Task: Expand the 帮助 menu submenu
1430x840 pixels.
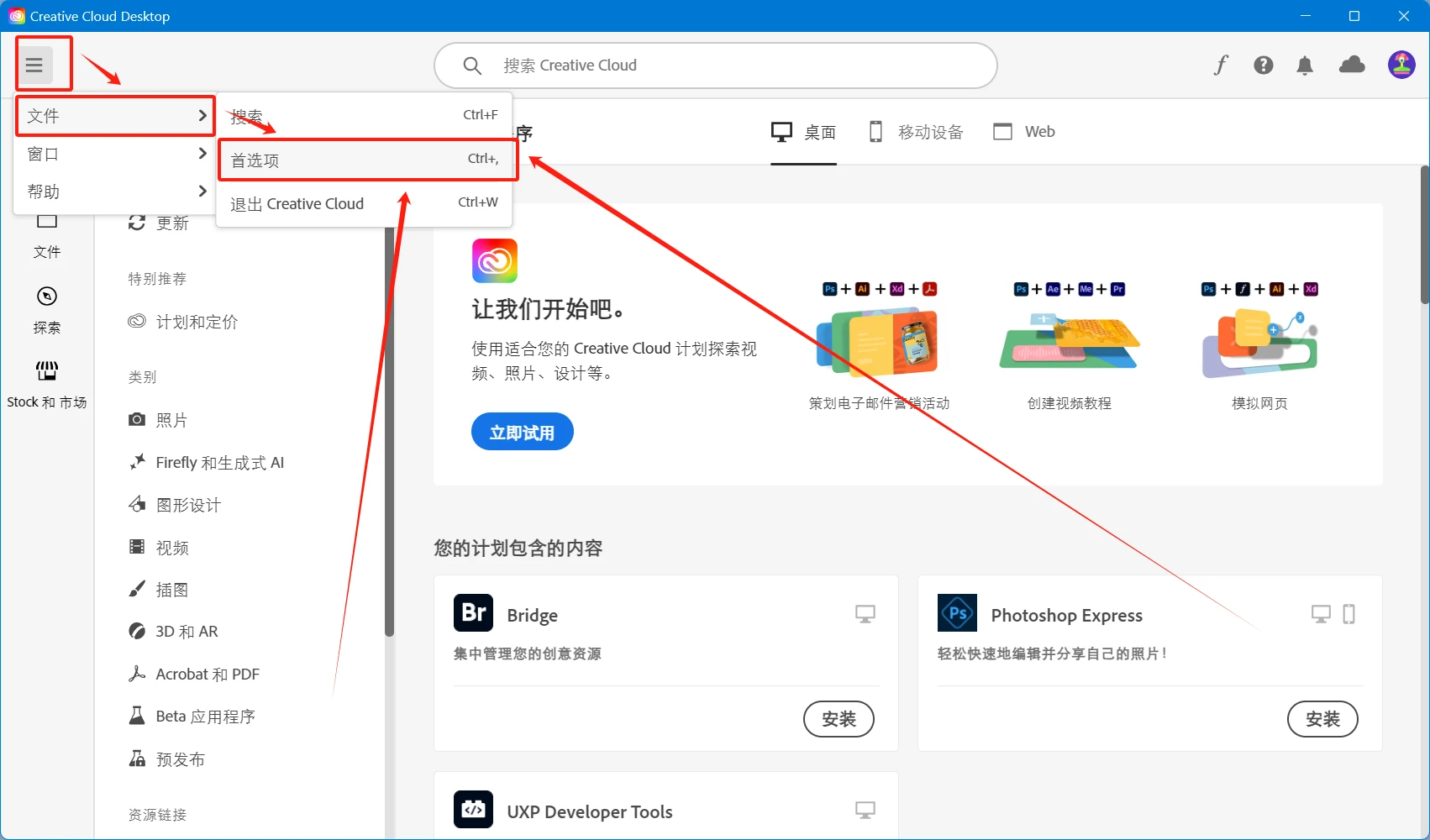Action: 116,192
